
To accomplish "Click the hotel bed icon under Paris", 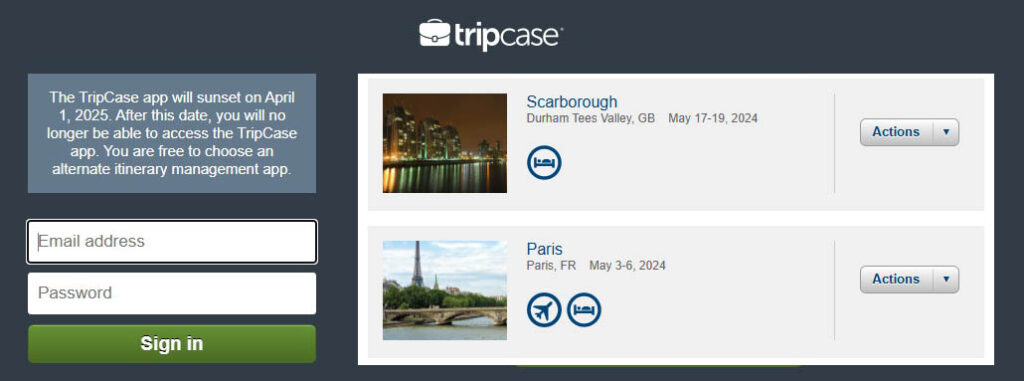I will click(584, 310).
